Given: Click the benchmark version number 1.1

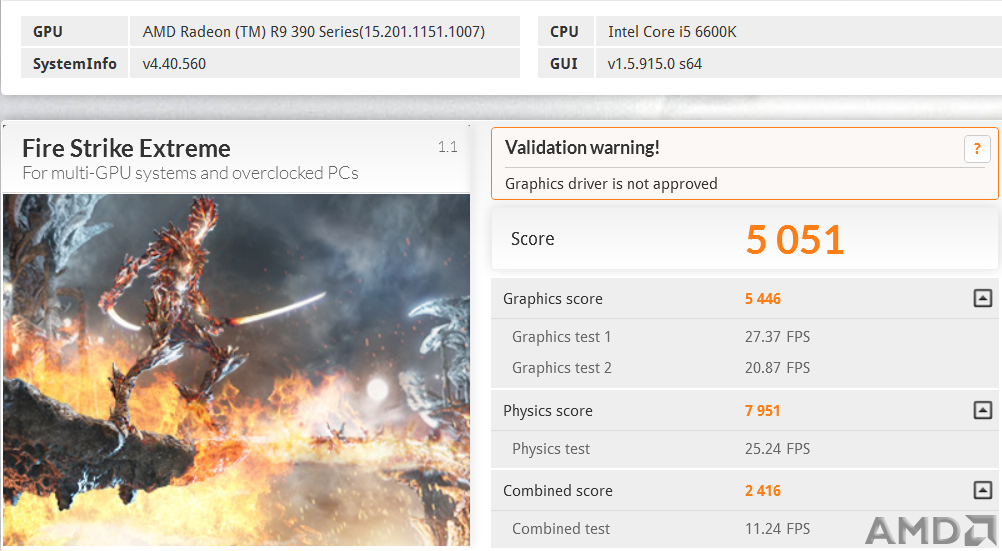Looking at the screenshot, I should click(x=447, y=147).
